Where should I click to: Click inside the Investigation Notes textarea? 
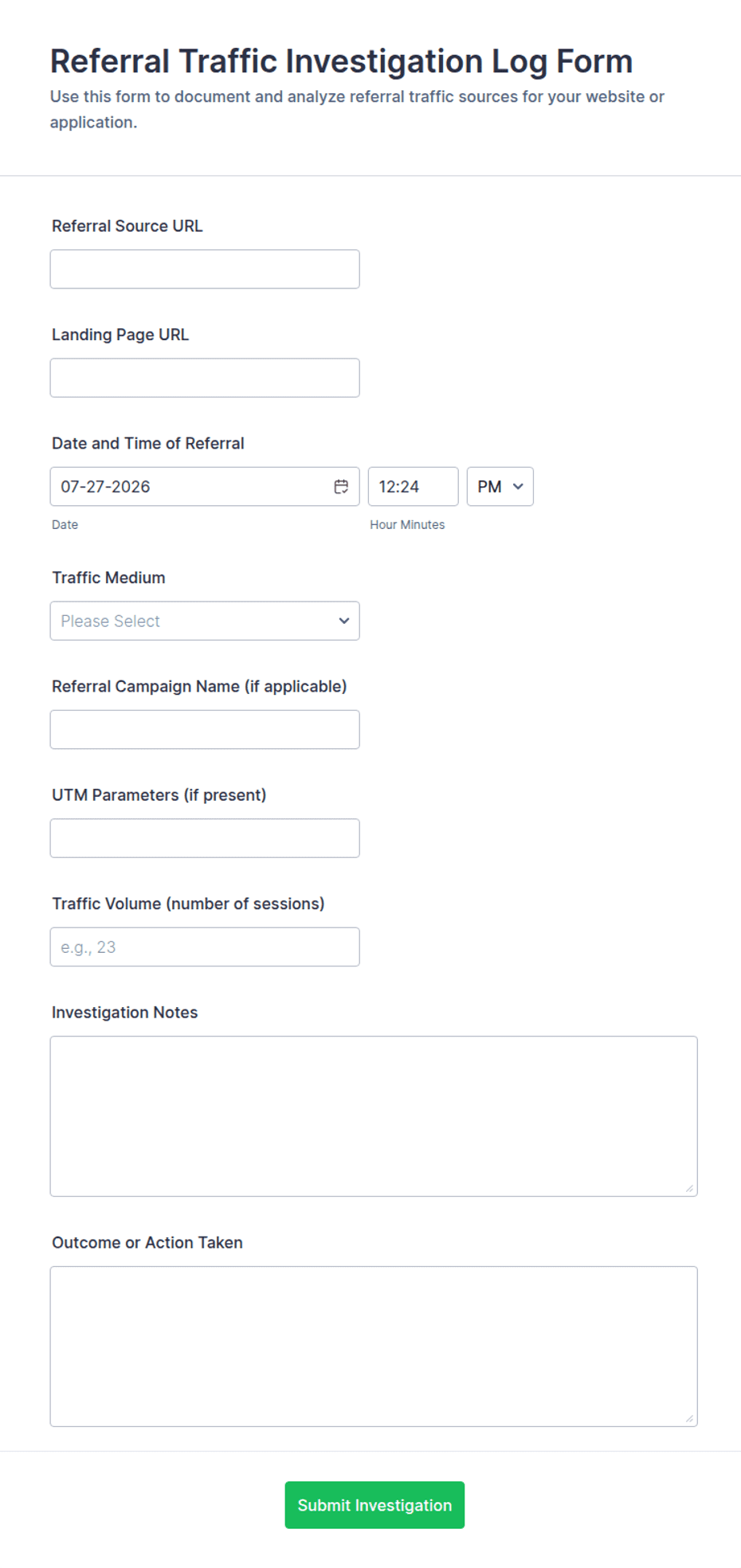374,1116
